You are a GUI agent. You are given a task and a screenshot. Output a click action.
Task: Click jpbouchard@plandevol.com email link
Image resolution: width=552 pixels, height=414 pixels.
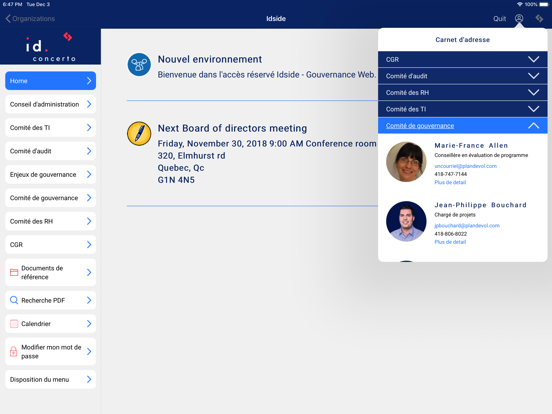tap(467, 225)
